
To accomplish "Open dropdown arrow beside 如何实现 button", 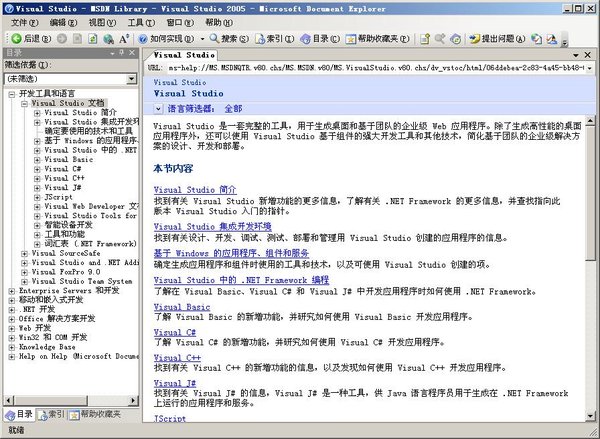I will point(202,38).
